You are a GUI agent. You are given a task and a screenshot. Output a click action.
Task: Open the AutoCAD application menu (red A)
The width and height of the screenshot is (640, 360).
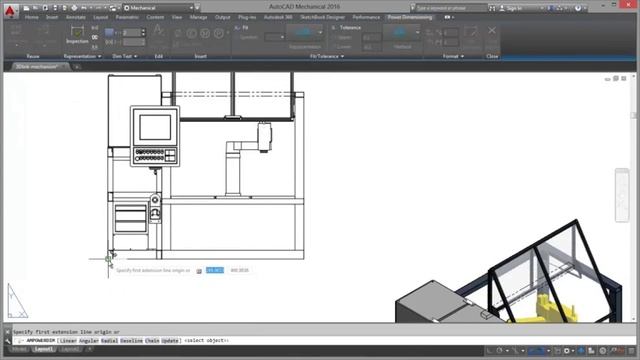point(10,11)
